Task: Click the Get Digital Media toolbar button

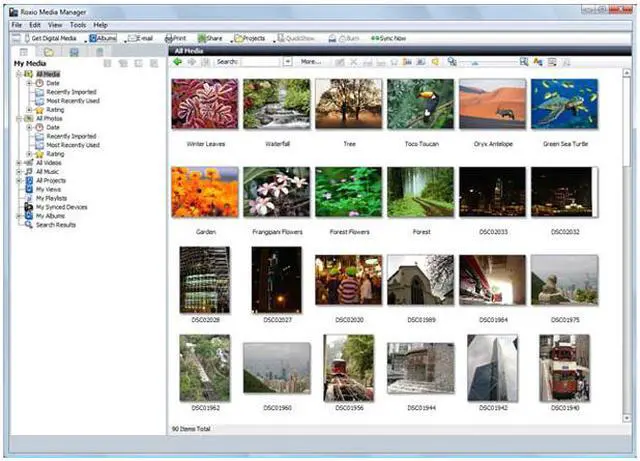Action: [48, 38]
